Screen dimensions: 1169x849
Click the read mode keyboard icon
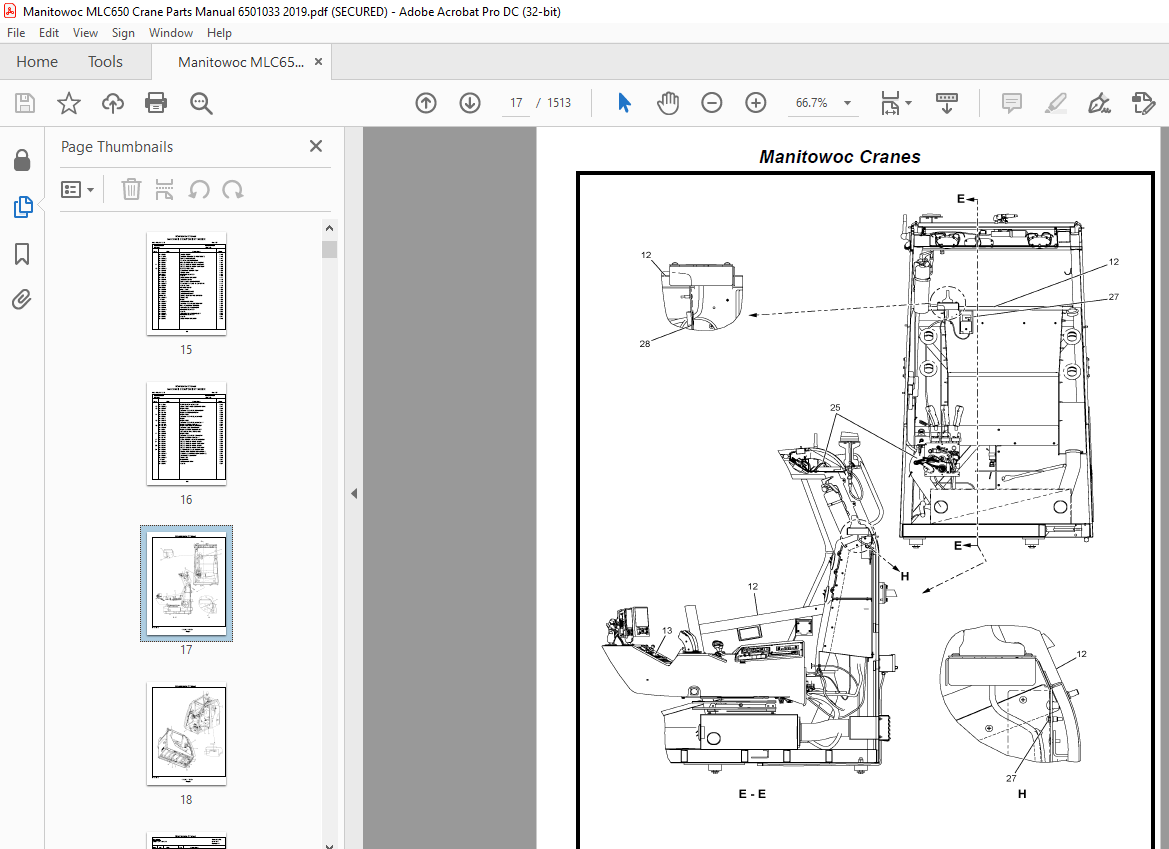[946, 103]
